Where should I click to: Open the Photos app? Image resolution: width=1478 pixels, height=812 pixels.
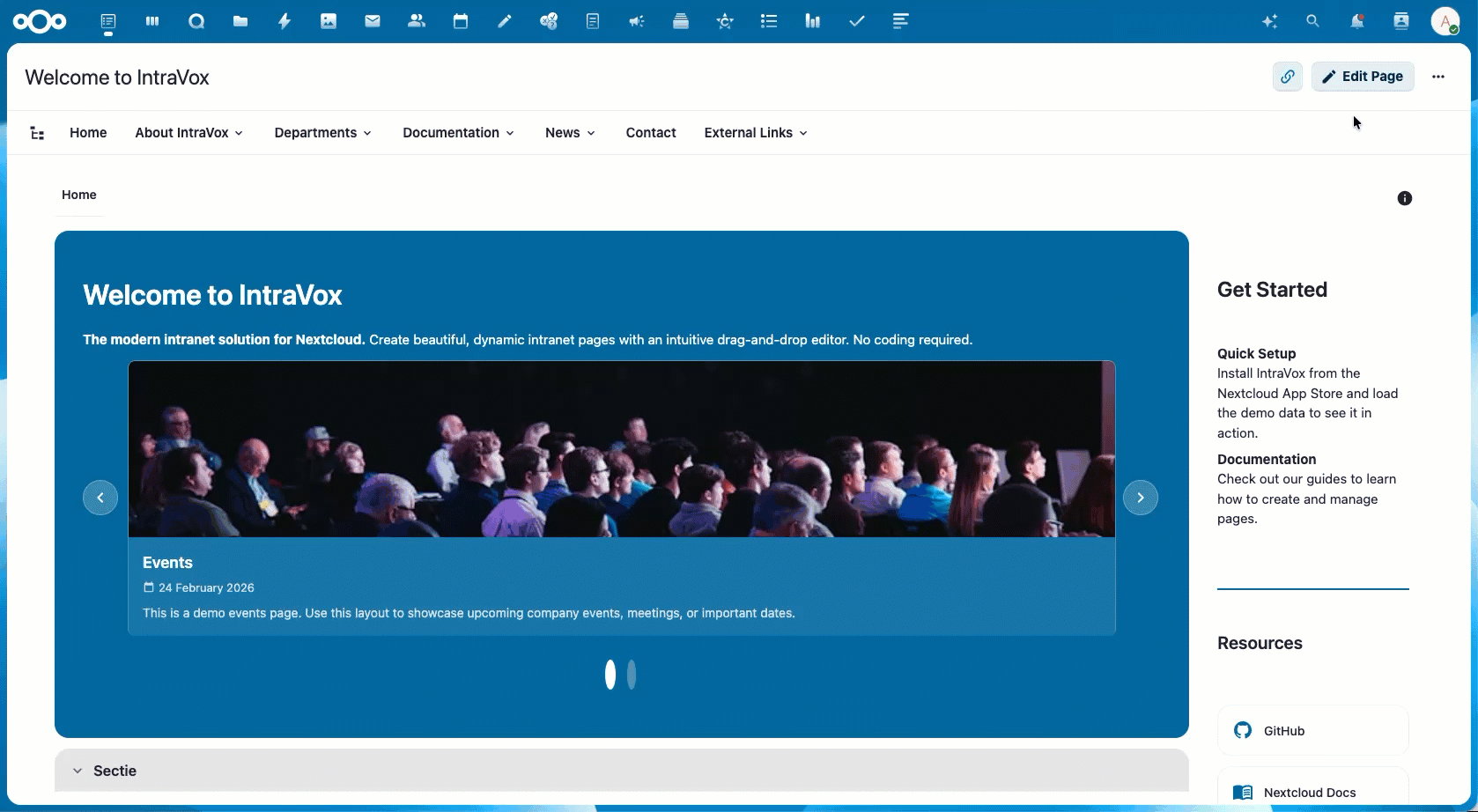(329, 21)
